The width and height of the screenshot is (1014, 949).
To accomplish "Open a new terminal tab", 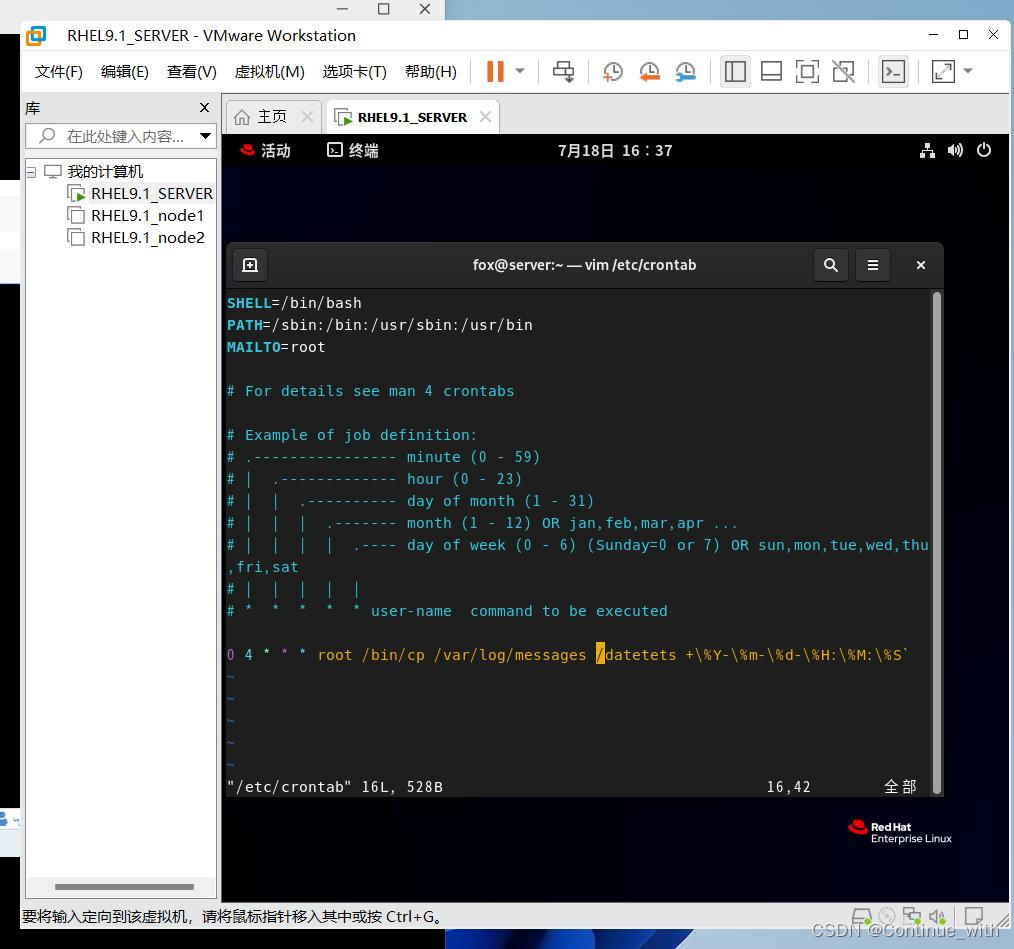I will pos(250,265).
